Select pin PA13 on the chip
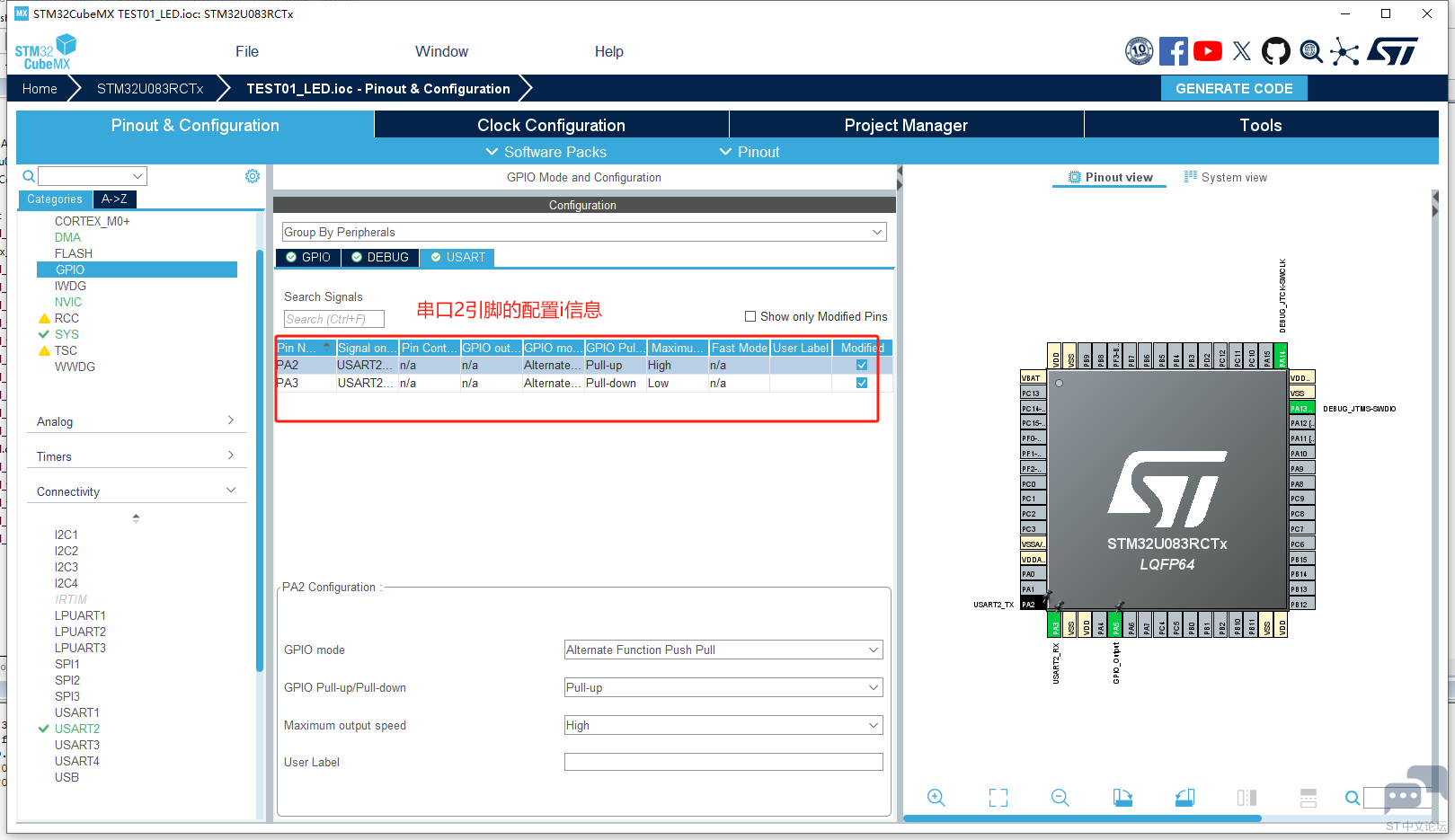 pos(1302,408)
